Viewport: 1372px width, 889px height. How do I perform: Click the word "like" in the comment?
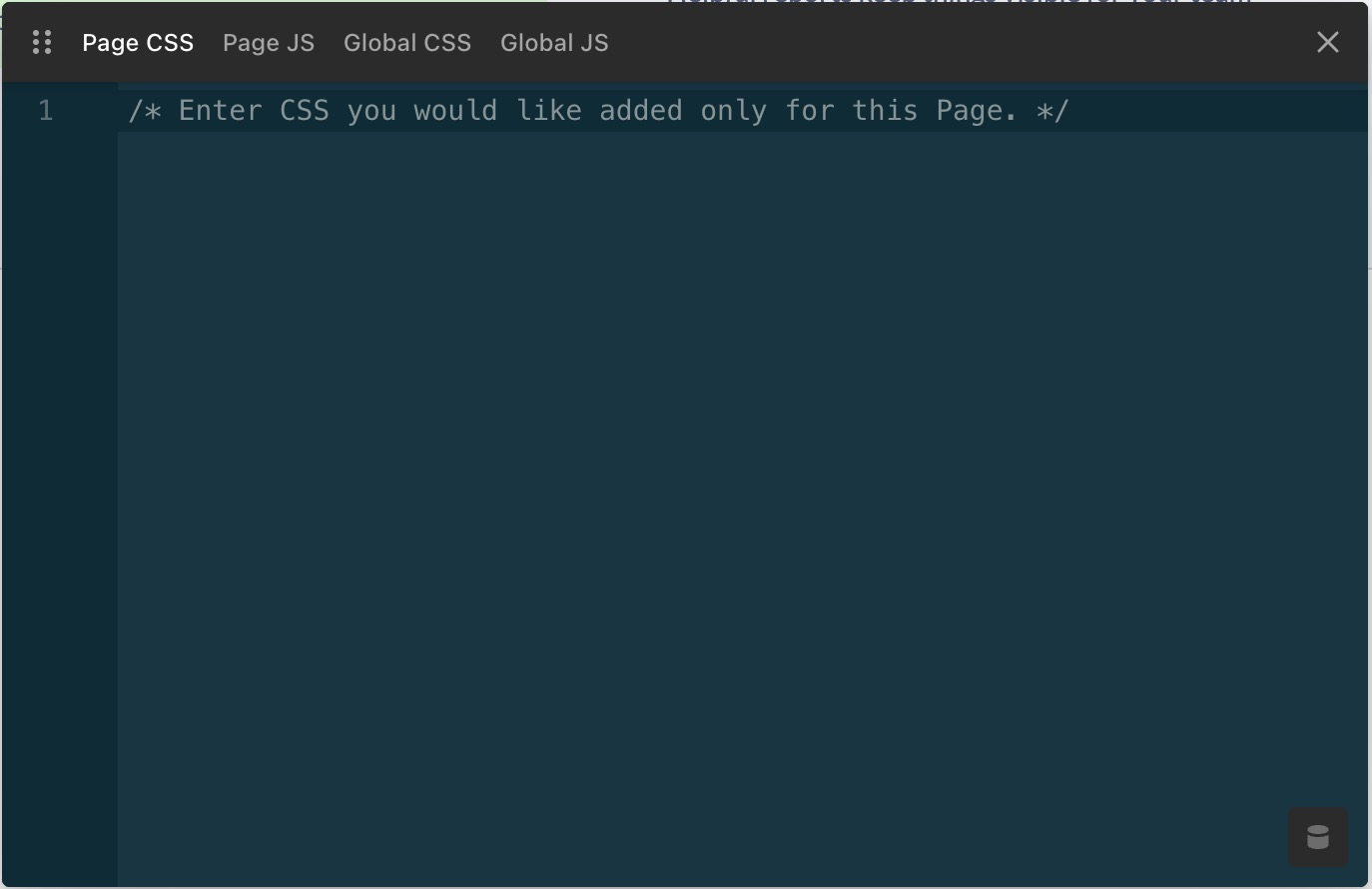548,111
